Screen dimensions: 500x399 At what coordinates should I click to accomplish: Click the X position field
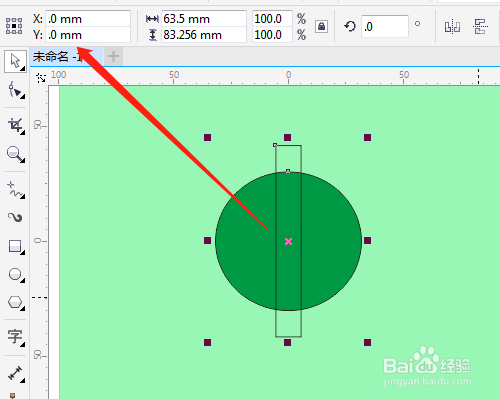click(x=88, y=19)
